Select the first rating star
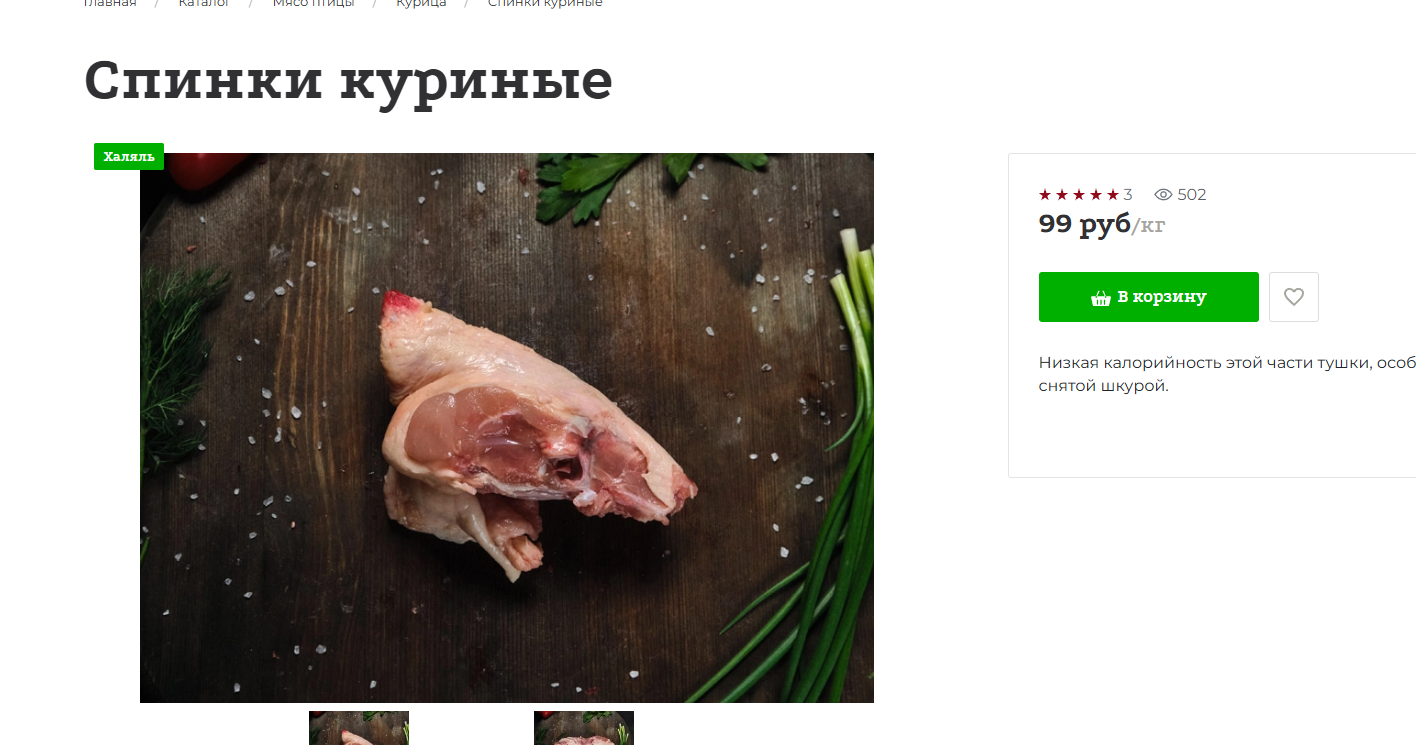This screenshot has height=745, width=1416. pyautogui.click(x=1045, y=195)
